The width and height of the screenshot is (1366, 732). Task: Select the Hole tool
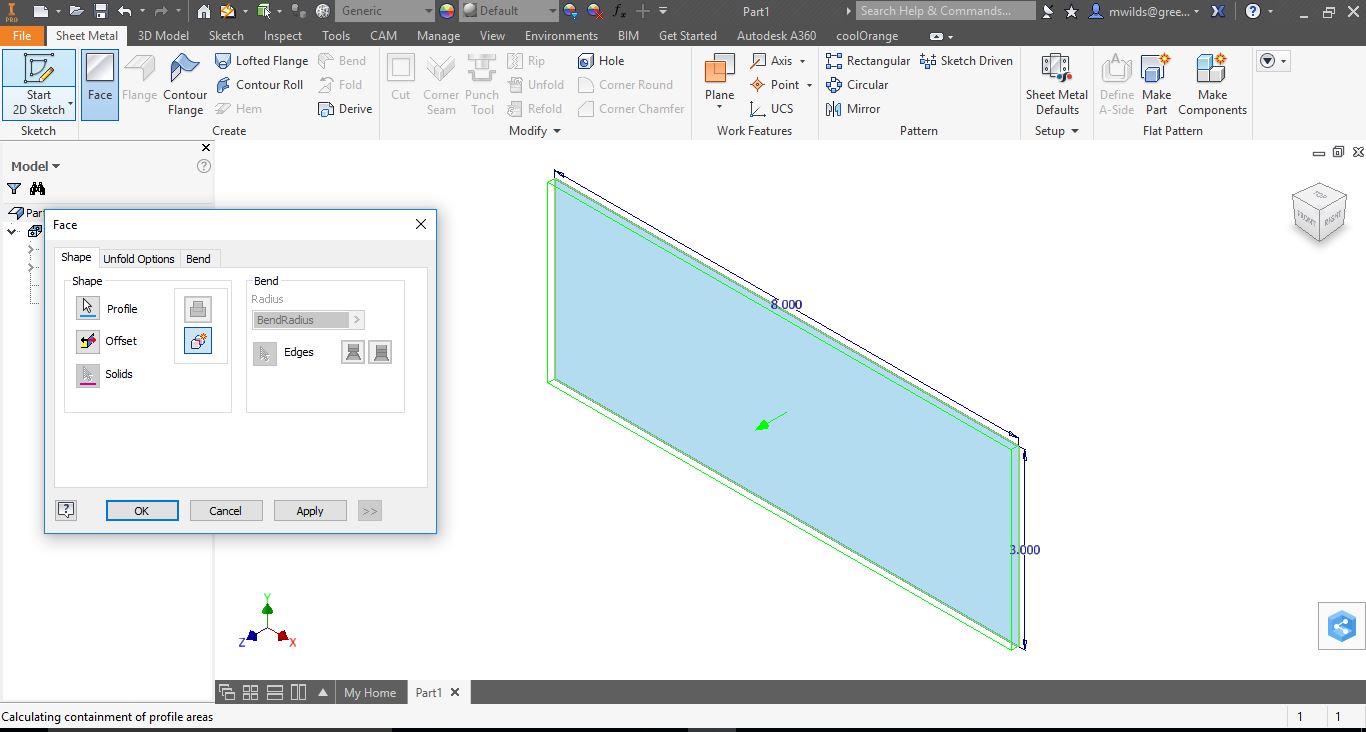(x=601, y=60)
